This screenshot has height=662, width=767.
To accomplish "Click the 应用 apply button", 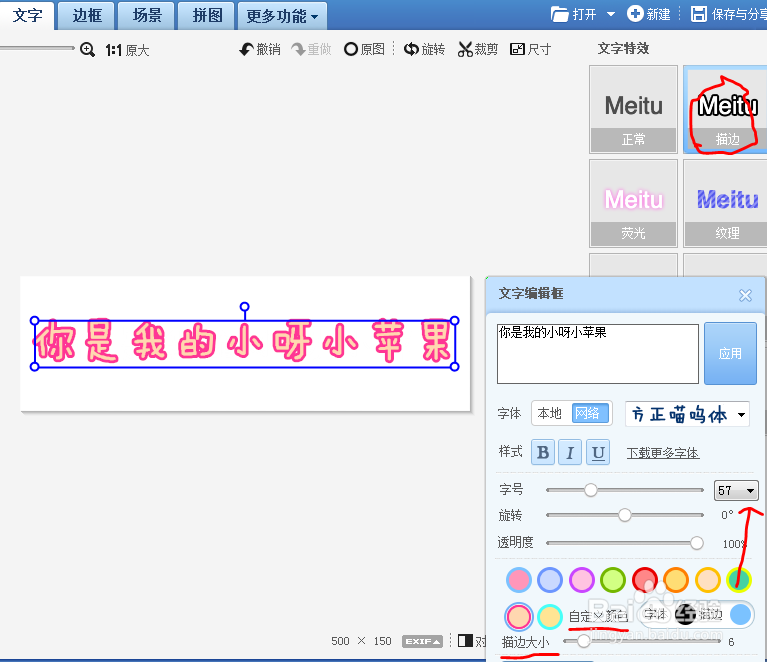I will click(730, 353).
